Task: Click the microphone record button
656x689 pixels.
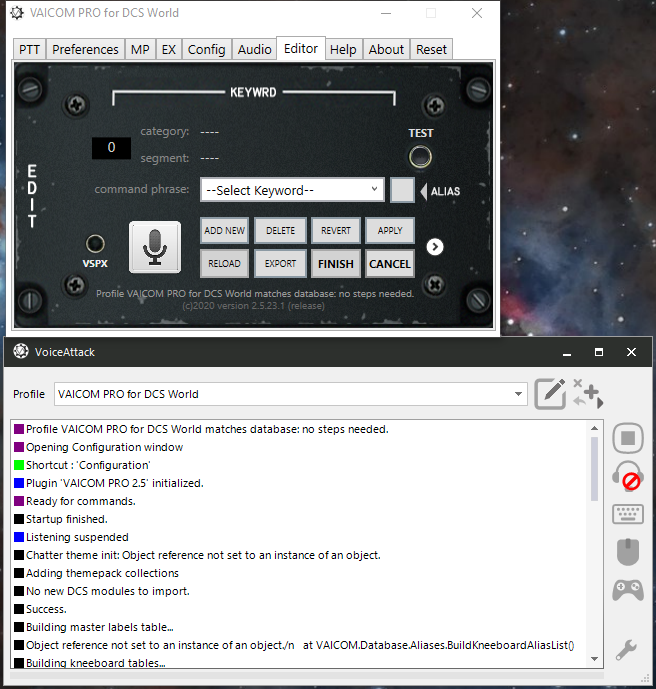Action: (x=155, y=247)
